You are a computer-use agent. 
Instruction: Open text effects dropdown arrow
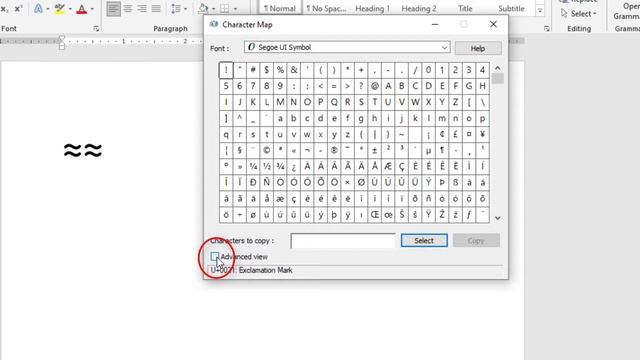[x=48, y=9]
